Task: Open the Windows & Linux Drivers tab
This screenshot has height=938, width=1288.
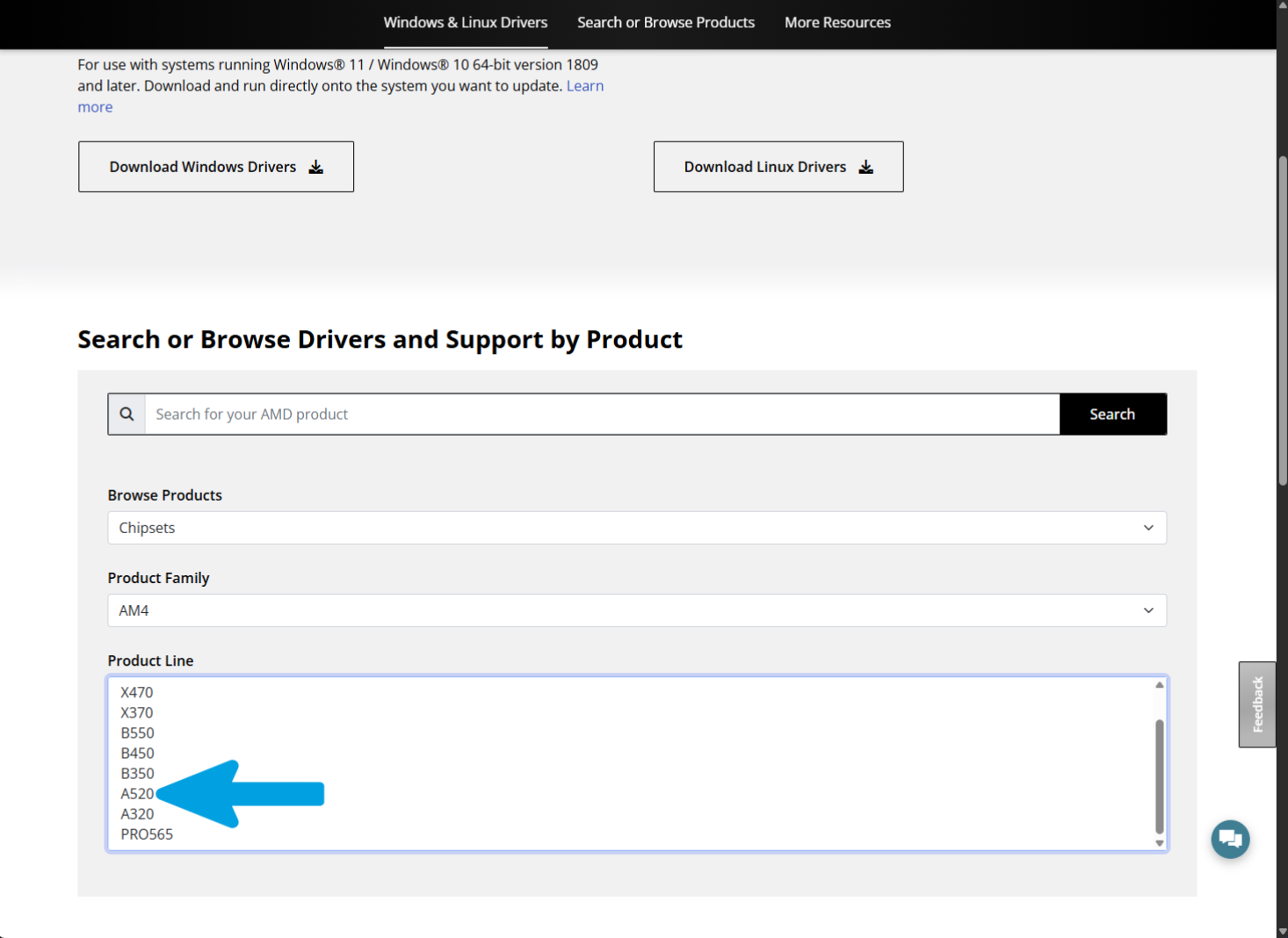Action: (466, 23)
